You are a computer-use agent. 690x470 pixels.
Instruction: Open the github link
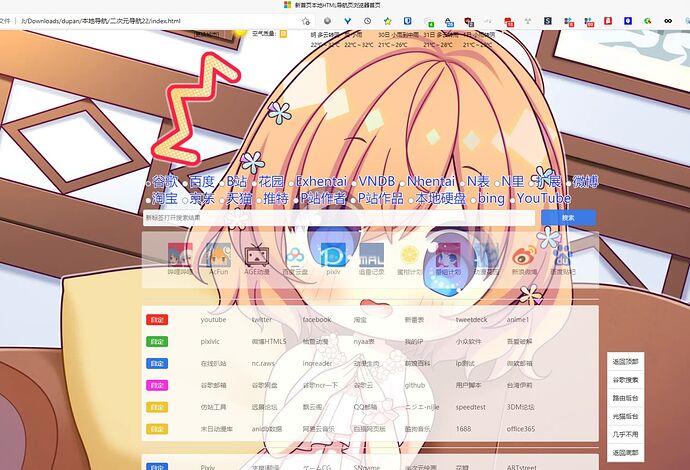point(415,385)
